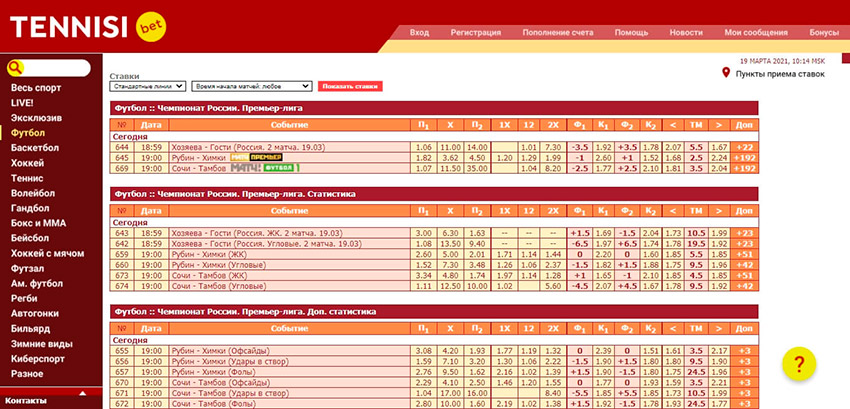Click the Матч Премьер channel icon for Рубин - Химки
850x409 pixels.
(x=256, y=157)
